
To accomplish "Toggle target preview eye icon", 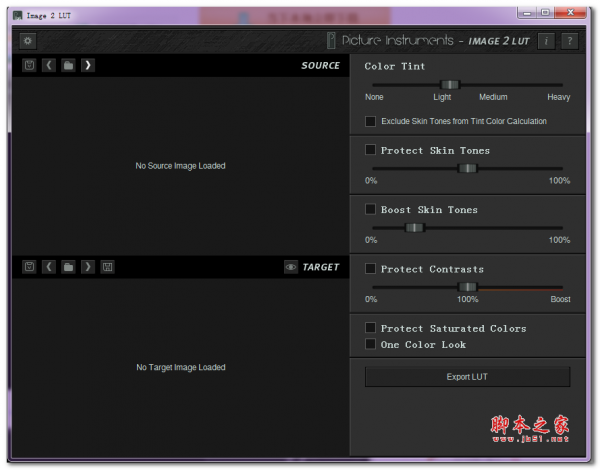I will (x=291, y=267).
